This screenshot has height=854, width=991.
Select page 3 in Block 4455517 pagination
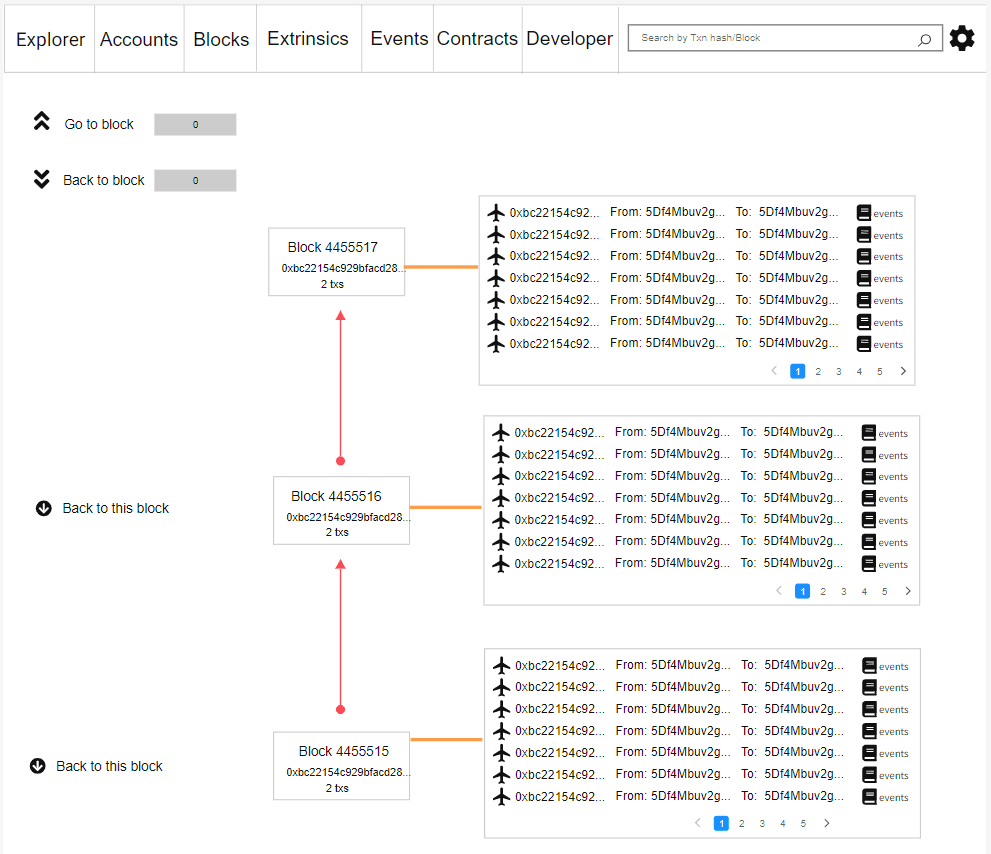(x=838, y=371)
